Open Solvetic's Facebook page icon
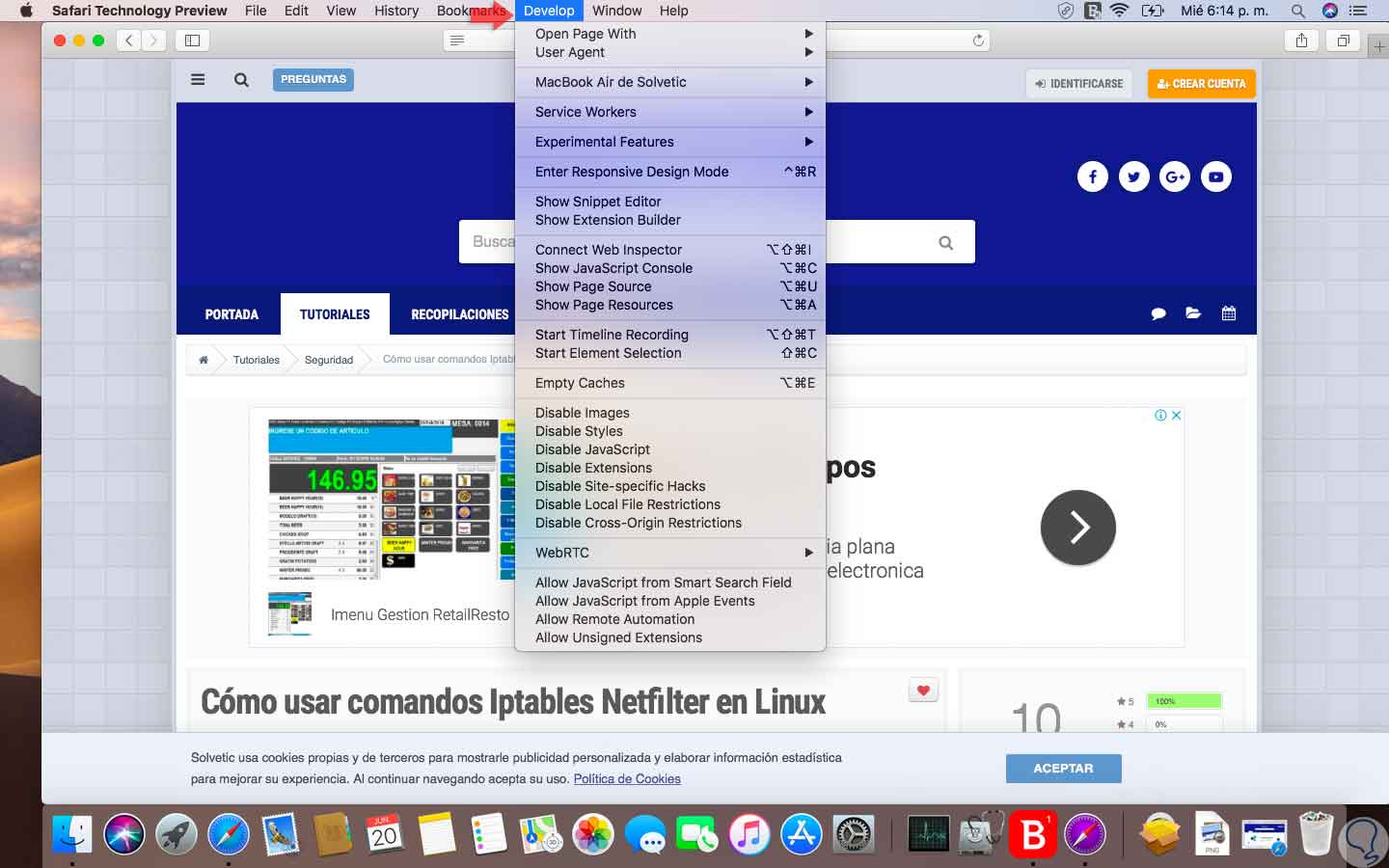This screenshot has height=868, width=1389. pos(1093,176)
